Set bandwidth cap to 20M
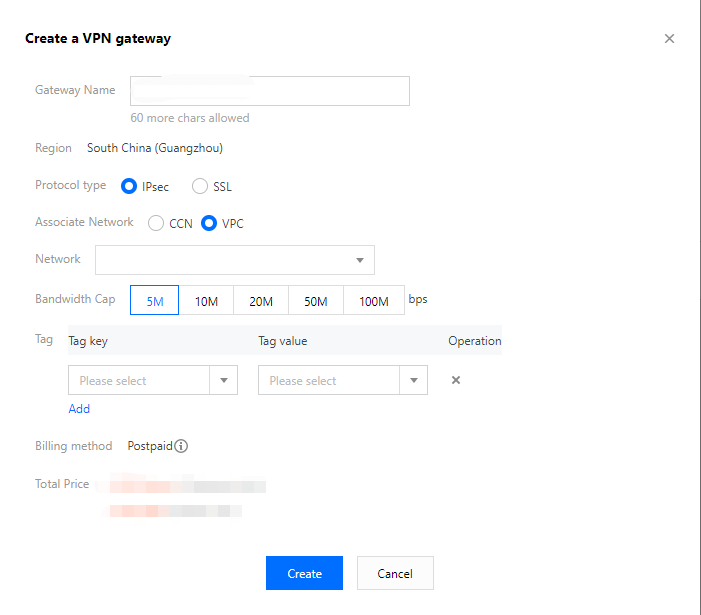 (x=261, y=301)
